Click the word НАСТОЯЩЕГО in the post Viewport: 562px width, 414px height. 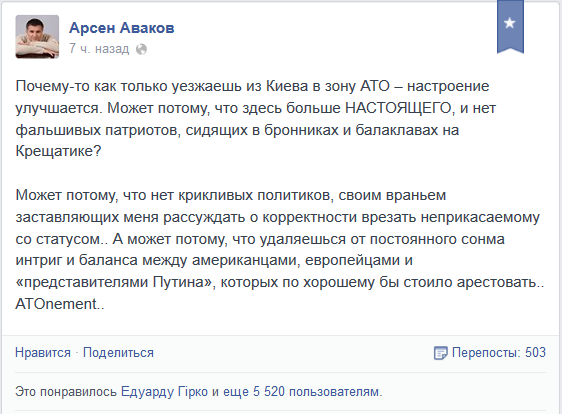point(398,108)
